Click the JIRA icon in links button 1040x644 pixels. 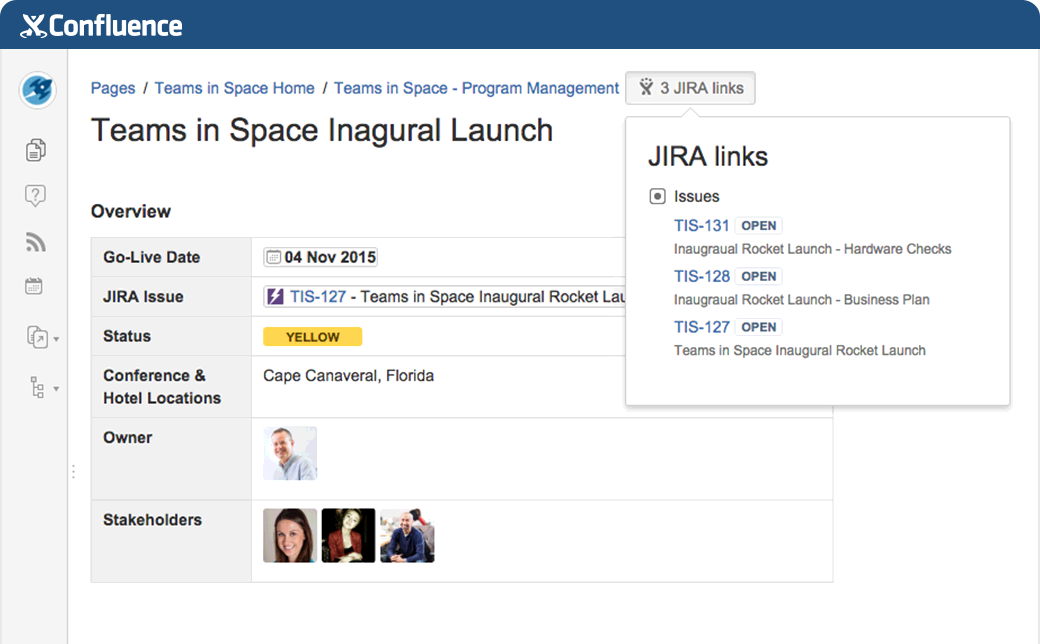coord(646,88)
